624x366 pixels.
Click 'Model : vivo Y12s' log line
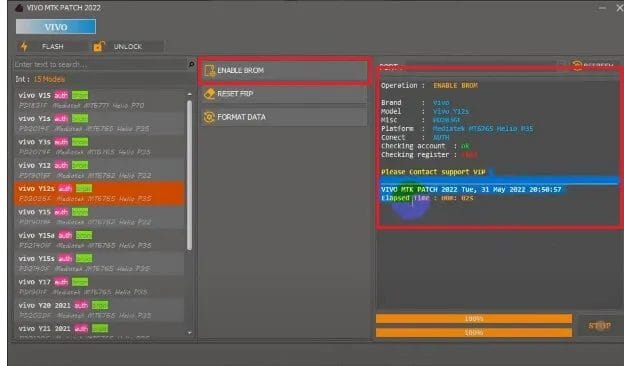pos(425,111)
